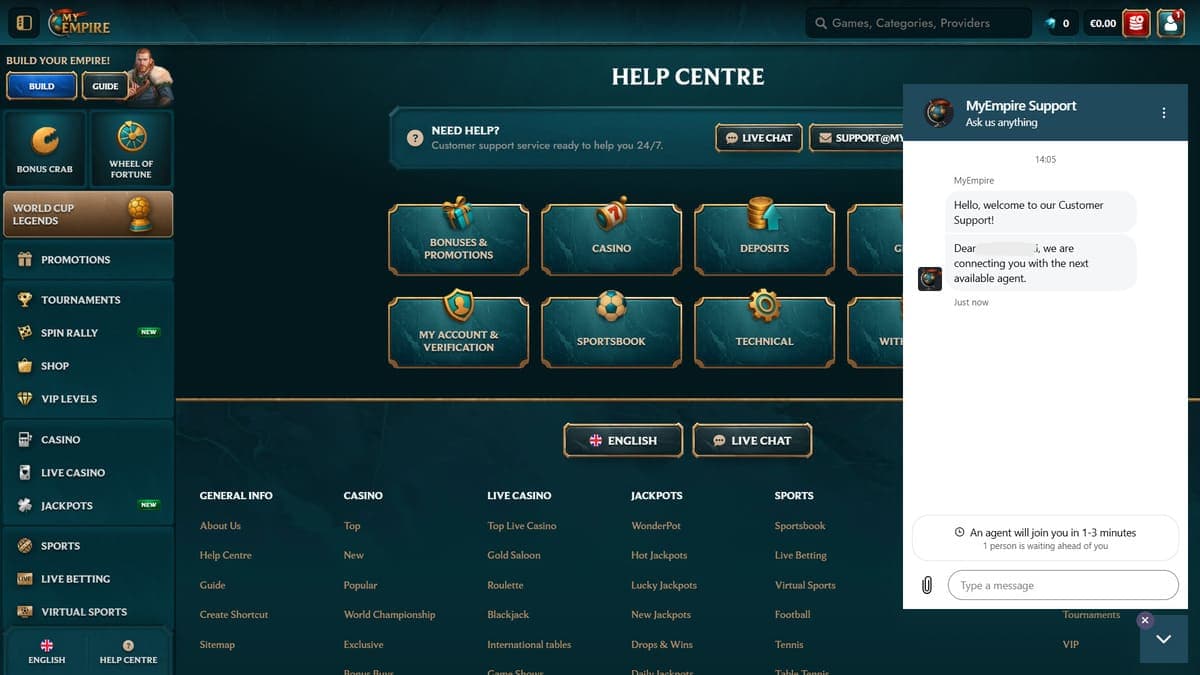
Task: Open Spin Rally in sidebar
Action: click(88, 333)
